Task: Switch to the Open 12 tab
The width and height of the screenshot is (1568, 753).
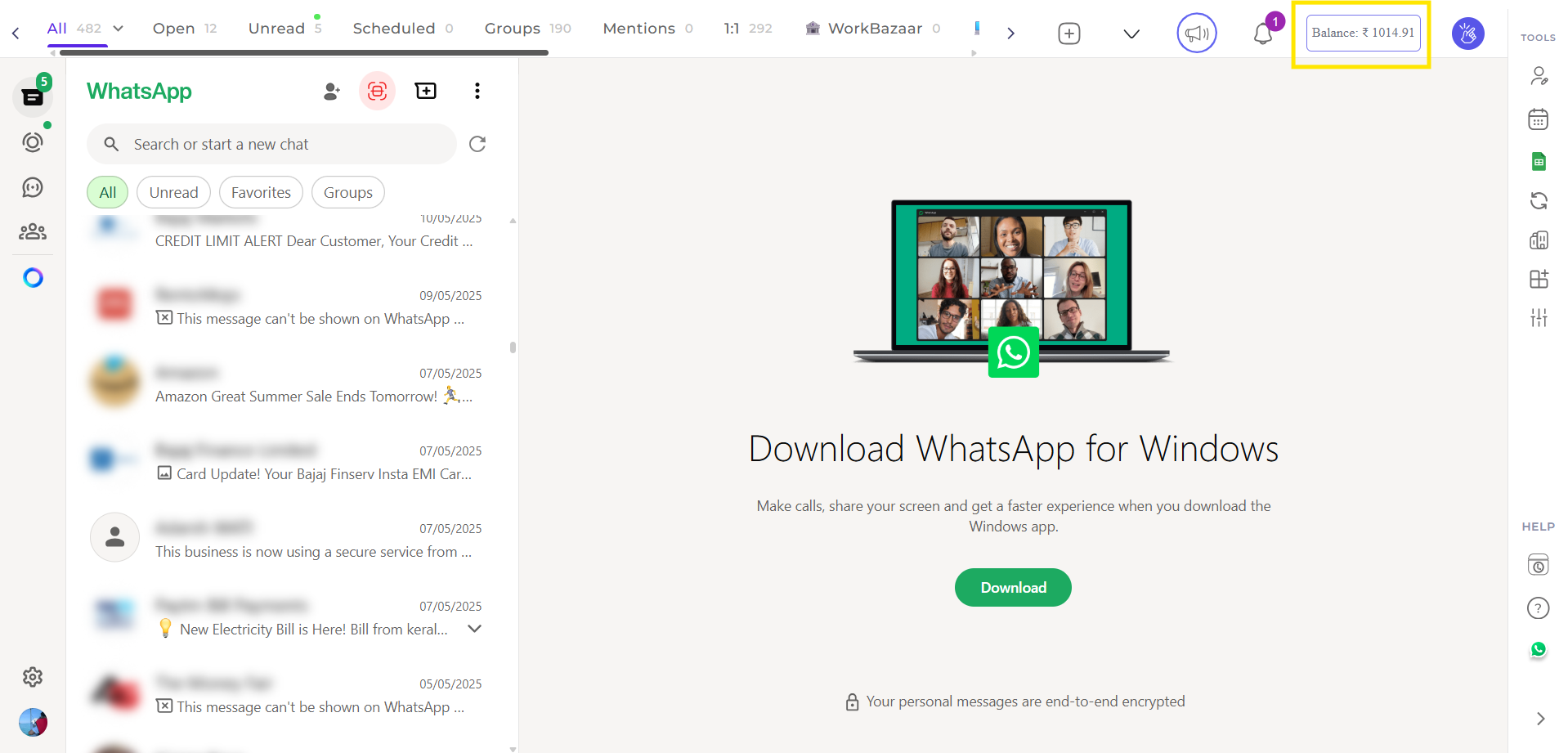Action: point(185,29)
